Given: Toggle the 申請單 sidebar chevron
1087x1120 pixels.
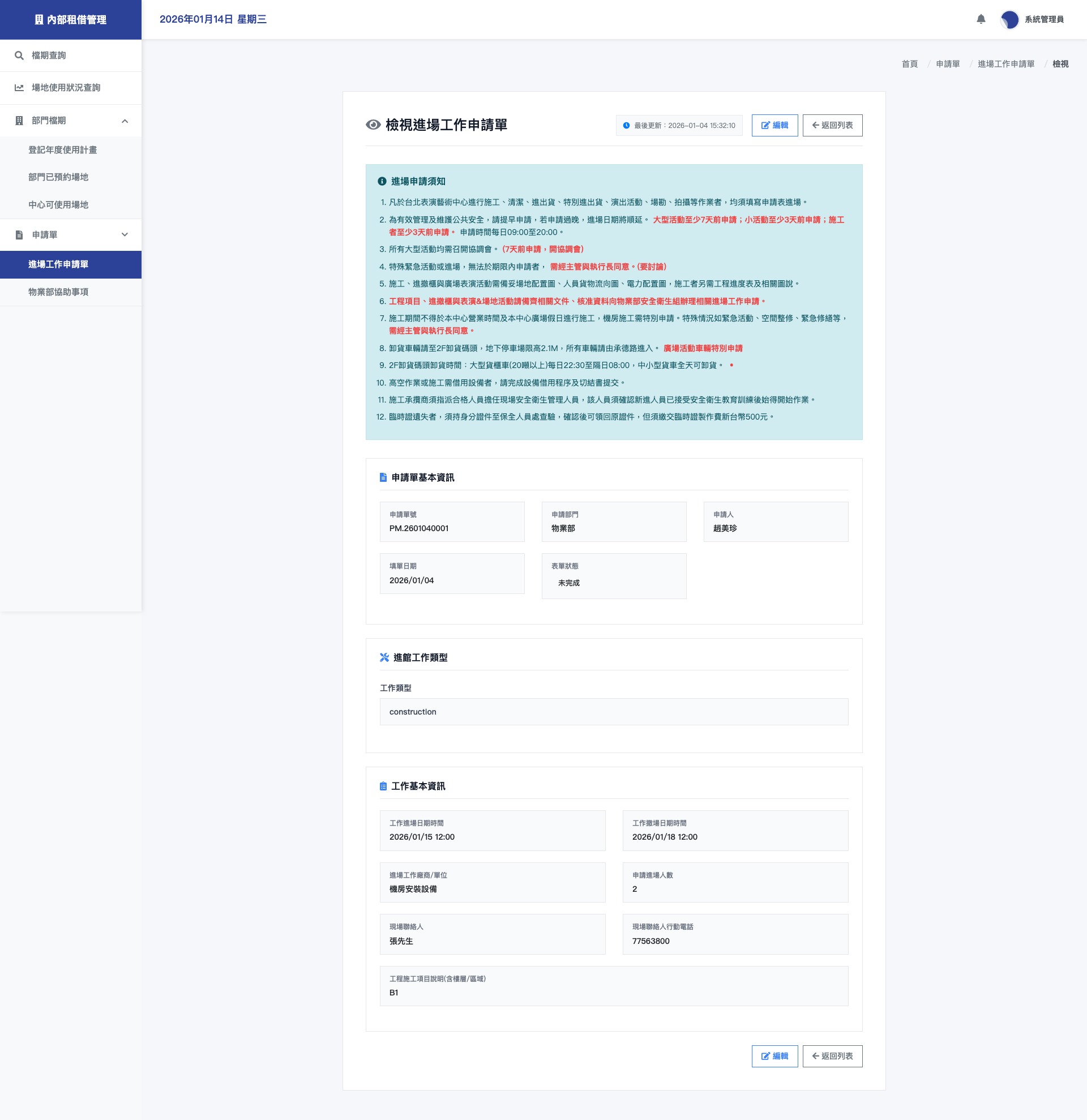Looking at the screenshot, I should tap(125, 235).
